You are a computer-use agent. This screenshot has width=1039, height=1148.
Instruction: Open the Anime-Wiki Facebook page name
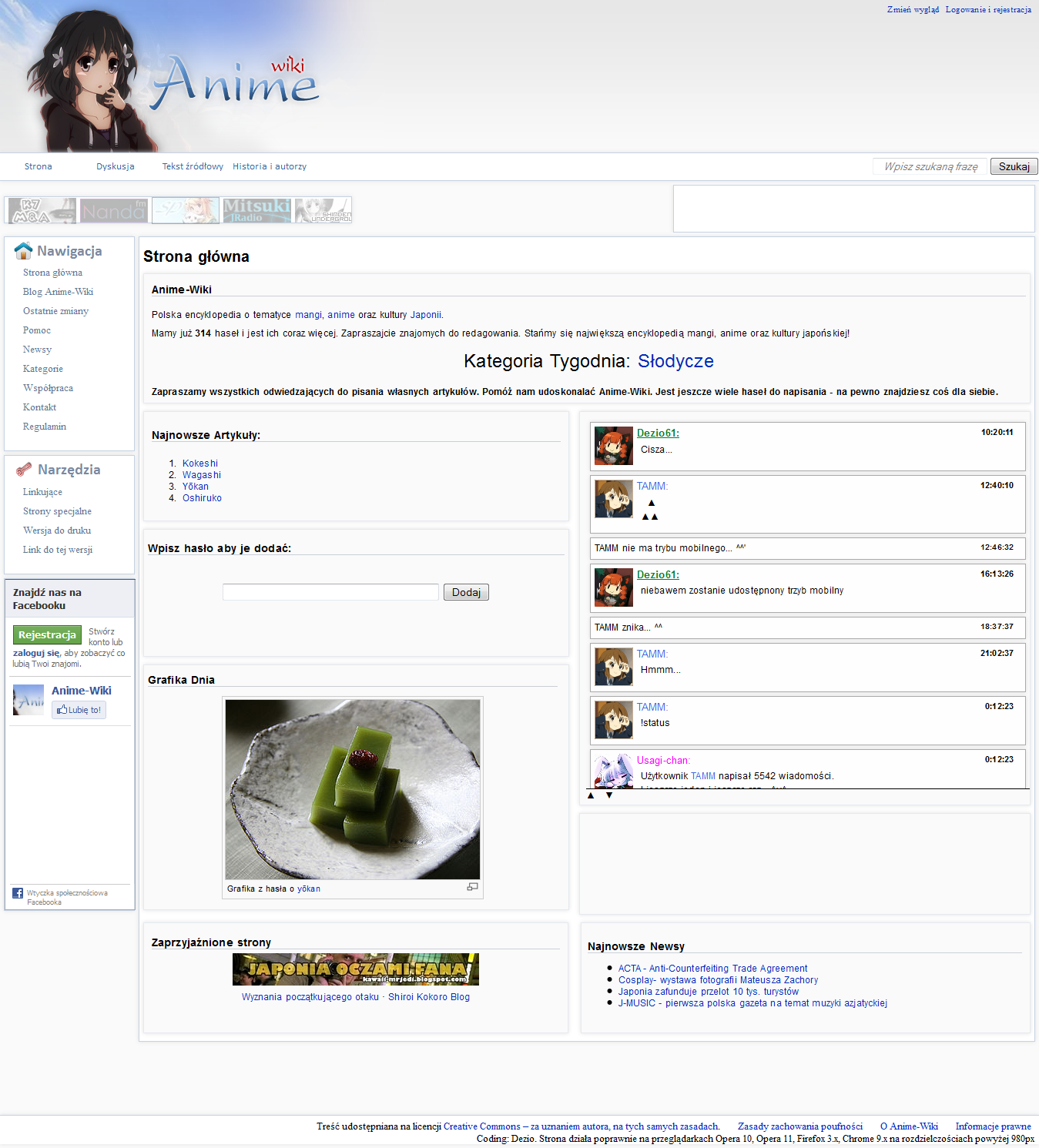(x=82, y=691)
